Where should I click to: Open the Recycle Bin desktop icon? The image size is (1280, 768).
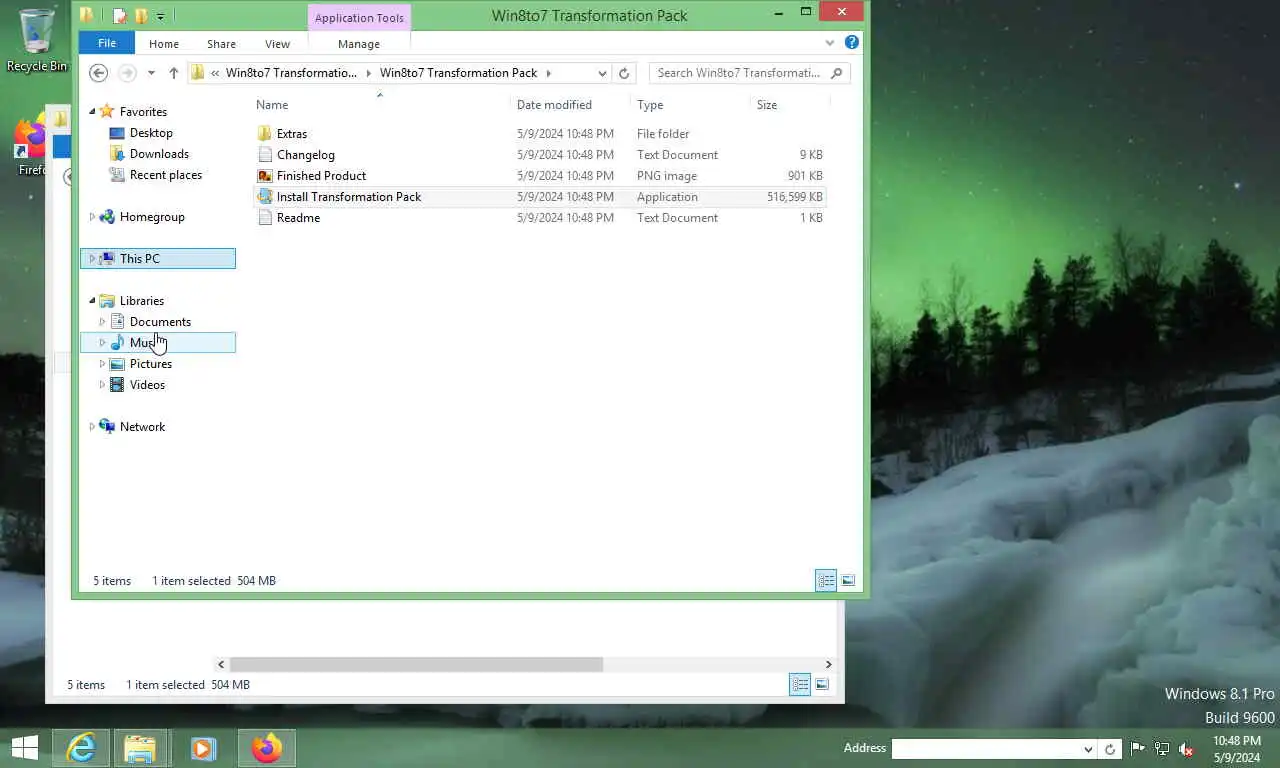tap(37, 40)
